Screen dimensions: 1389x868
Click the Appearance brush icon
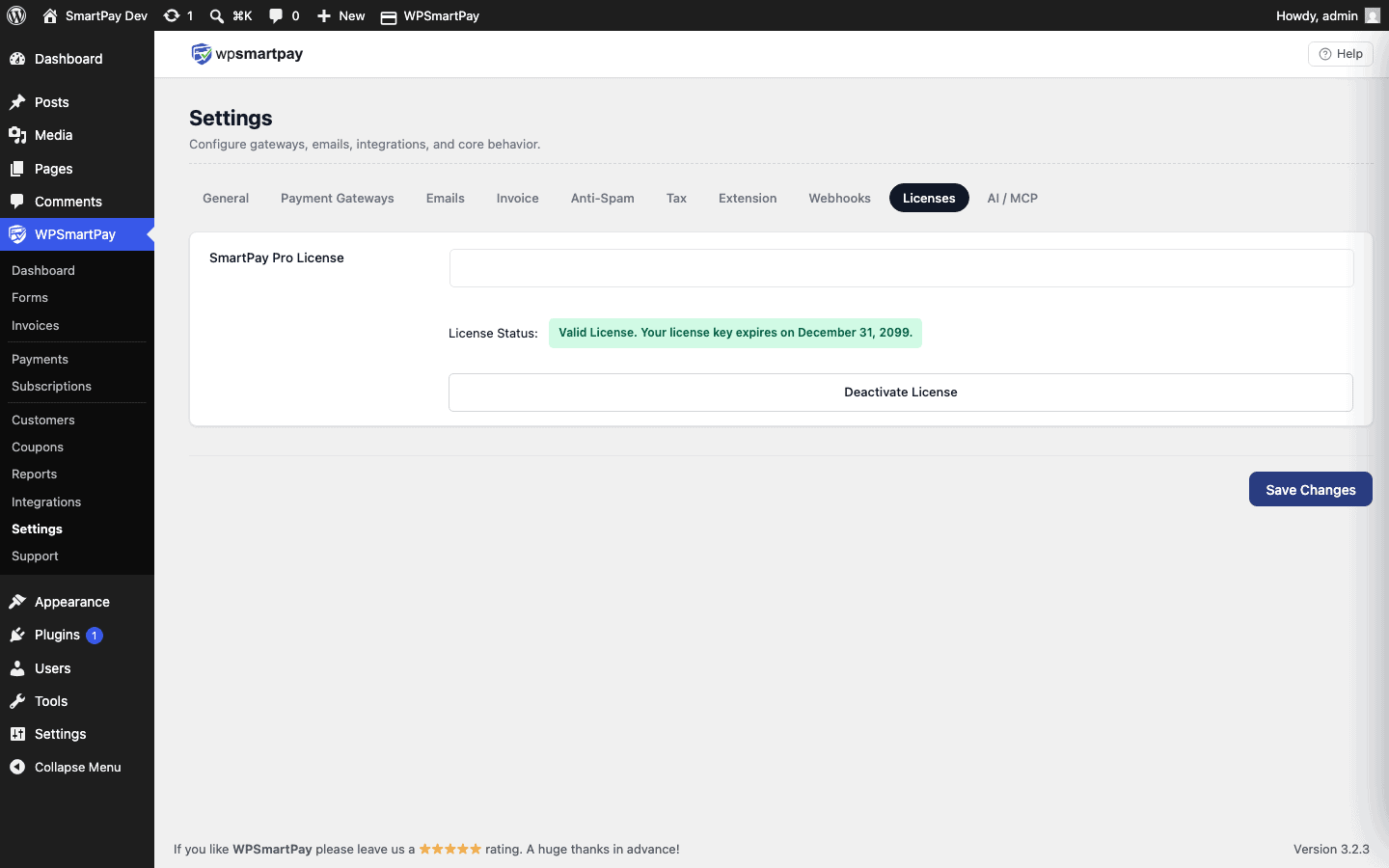coord(17,602)
